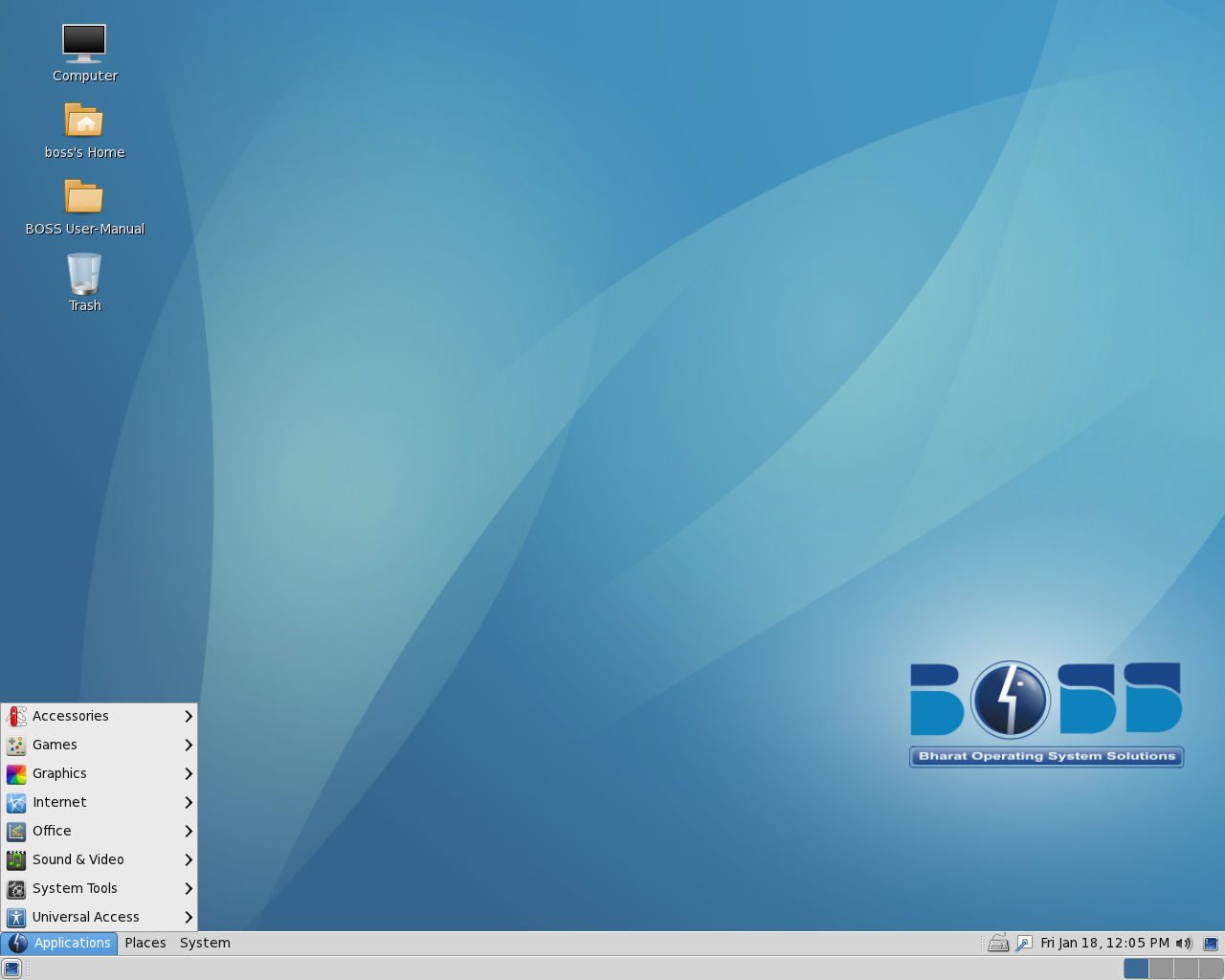Expand the Office submenu arrow
The image size is (1225, 980).
tap(189, 831)
